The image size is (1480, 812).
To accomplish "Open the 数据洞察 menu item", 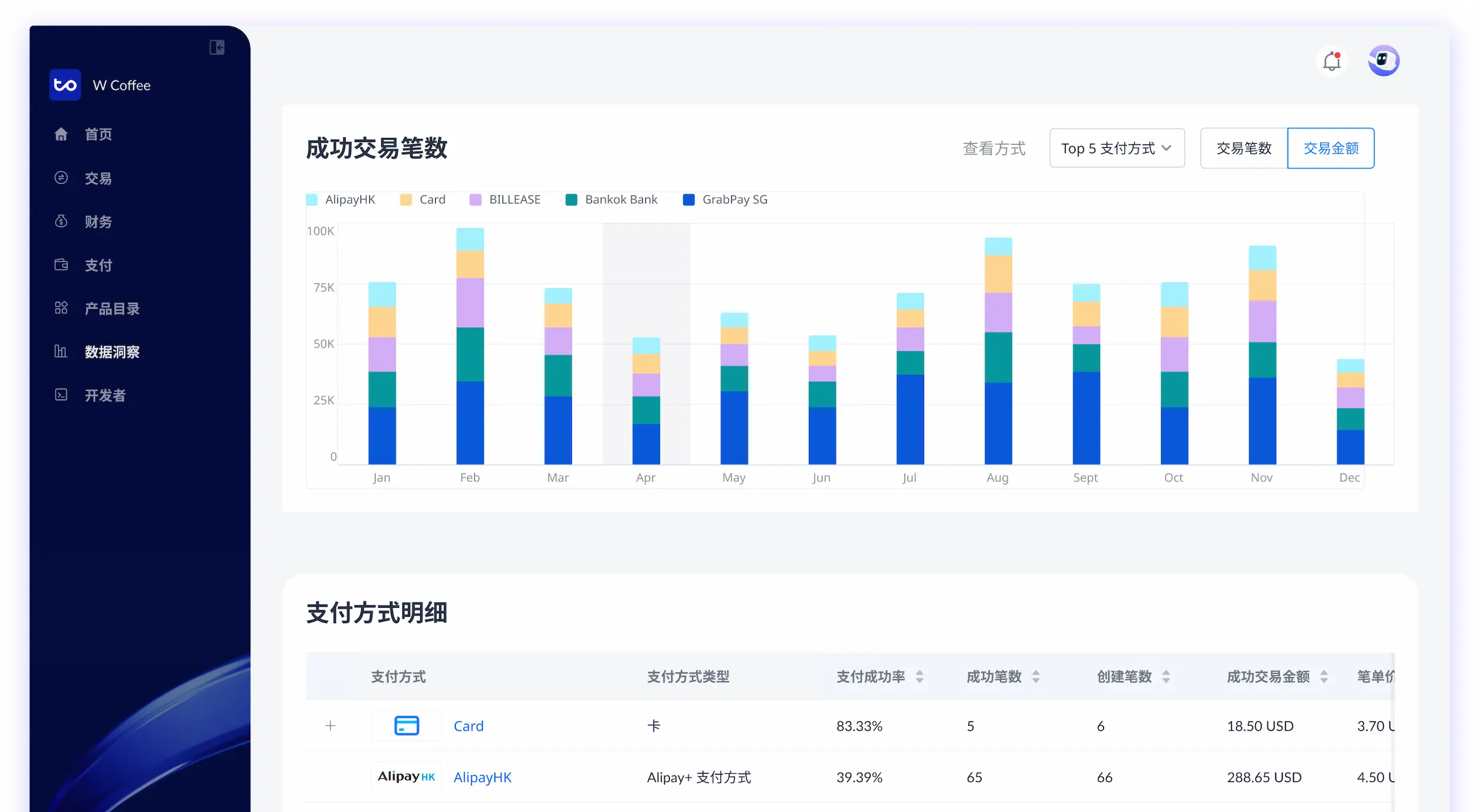I will click(112, 352).
